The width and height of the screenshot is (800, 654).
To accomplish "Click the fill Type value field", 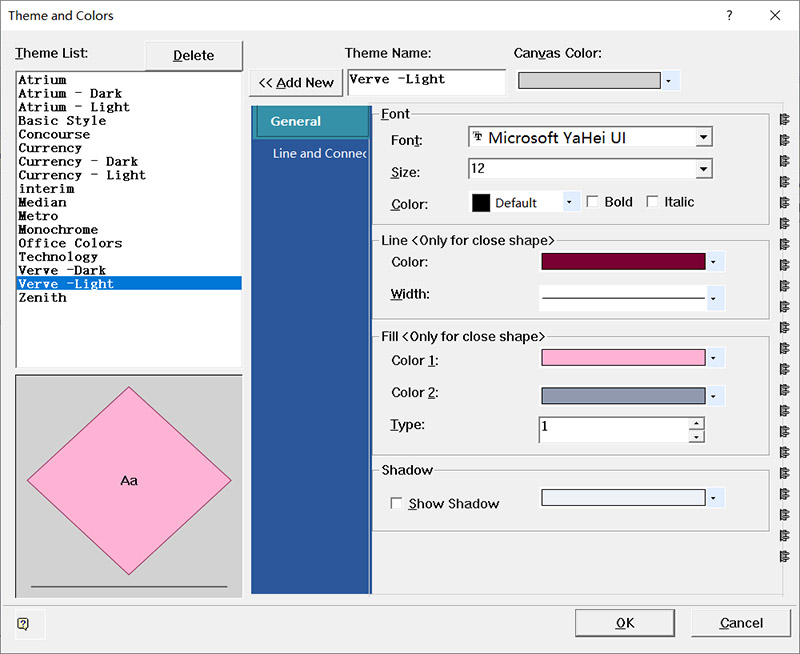I will pyautogui.click(x=614, y=430).
